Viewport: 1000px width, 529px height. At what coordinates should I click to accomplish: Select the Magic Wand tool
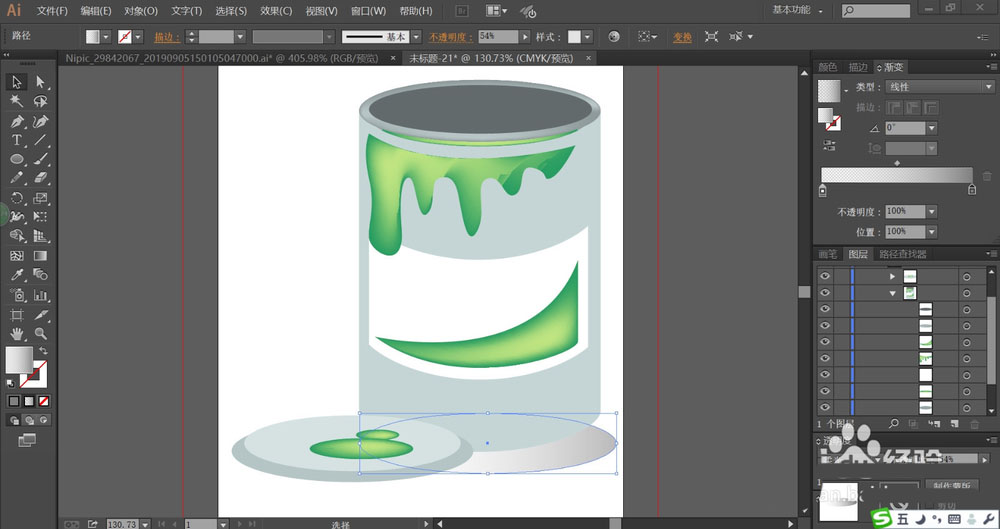17,101
